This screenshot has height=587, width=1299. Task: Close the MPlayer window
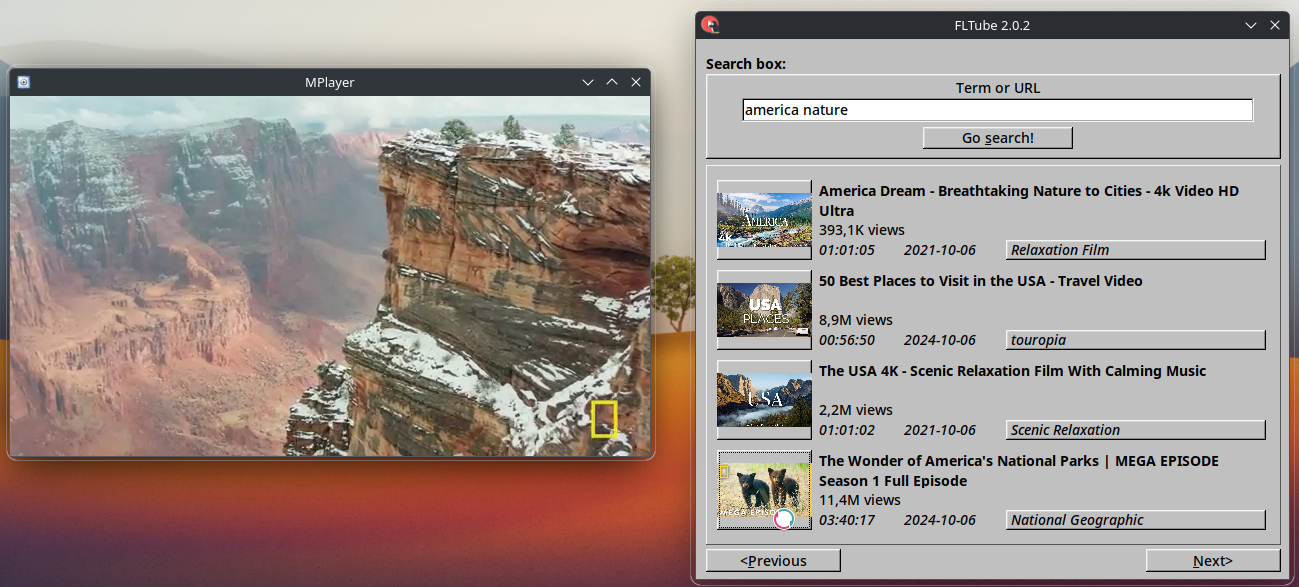click(x=636, y=82)
